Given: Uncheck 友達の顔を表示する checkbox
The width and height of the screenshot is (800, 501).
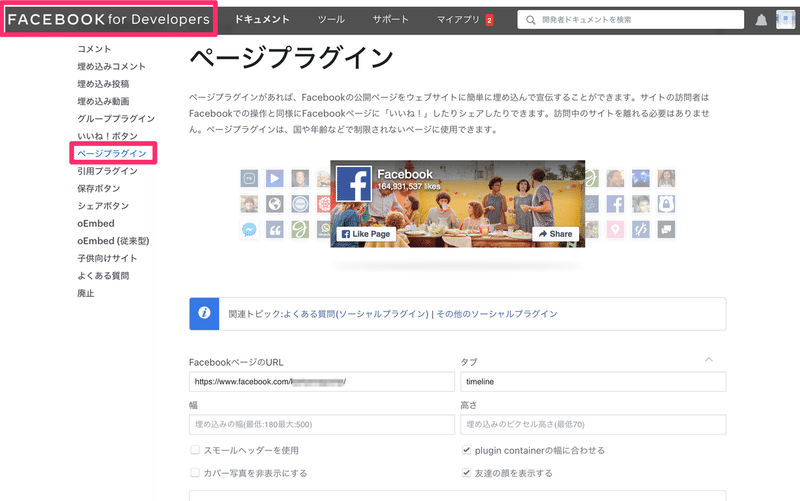Looking at the screenshot, I should (466, 472).
